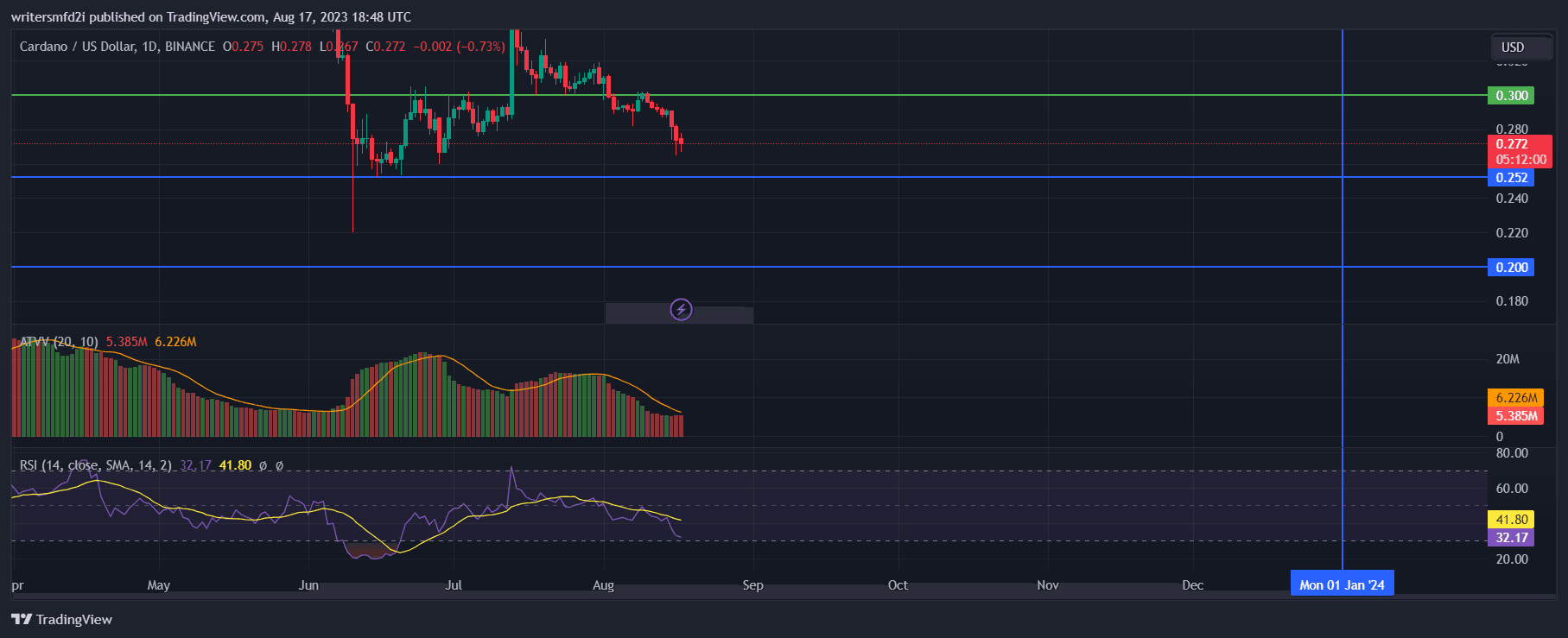Open the USD currency selector

[1513, 47]
